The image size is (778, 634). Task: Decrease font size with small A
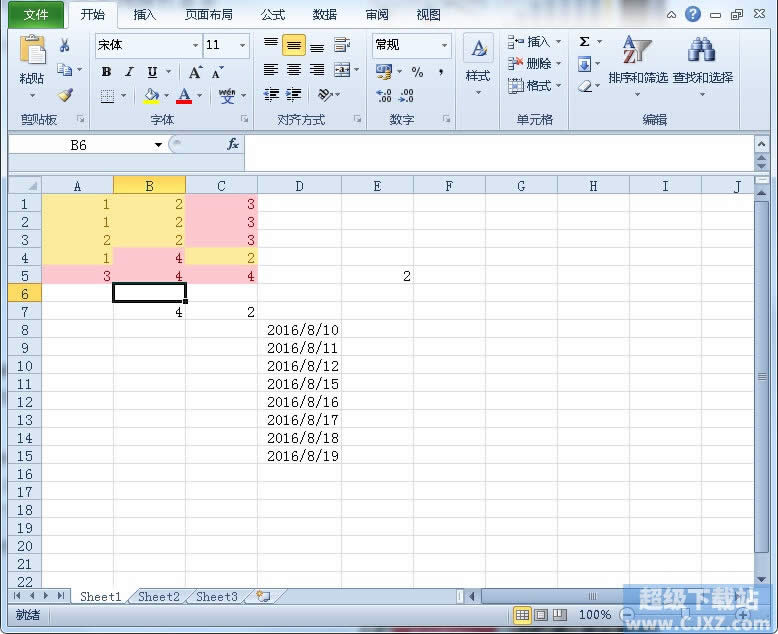(x=217, y=72)
